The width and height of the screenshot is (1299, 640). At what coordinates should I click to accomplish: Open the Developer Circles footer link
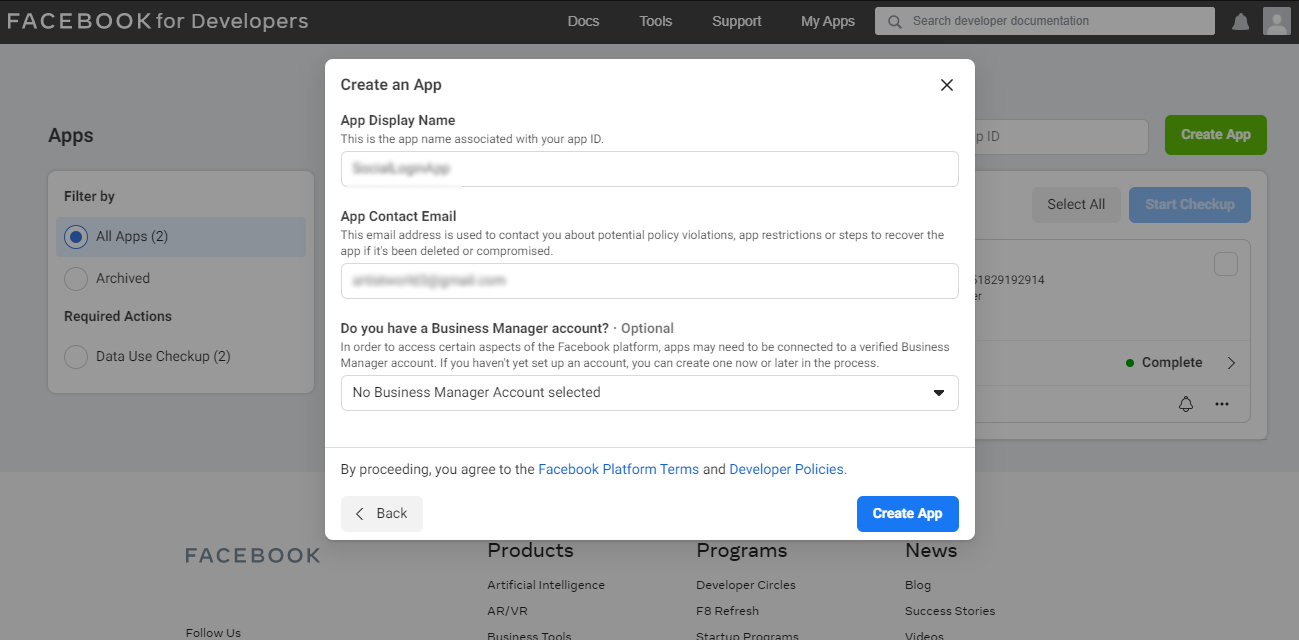746,585
